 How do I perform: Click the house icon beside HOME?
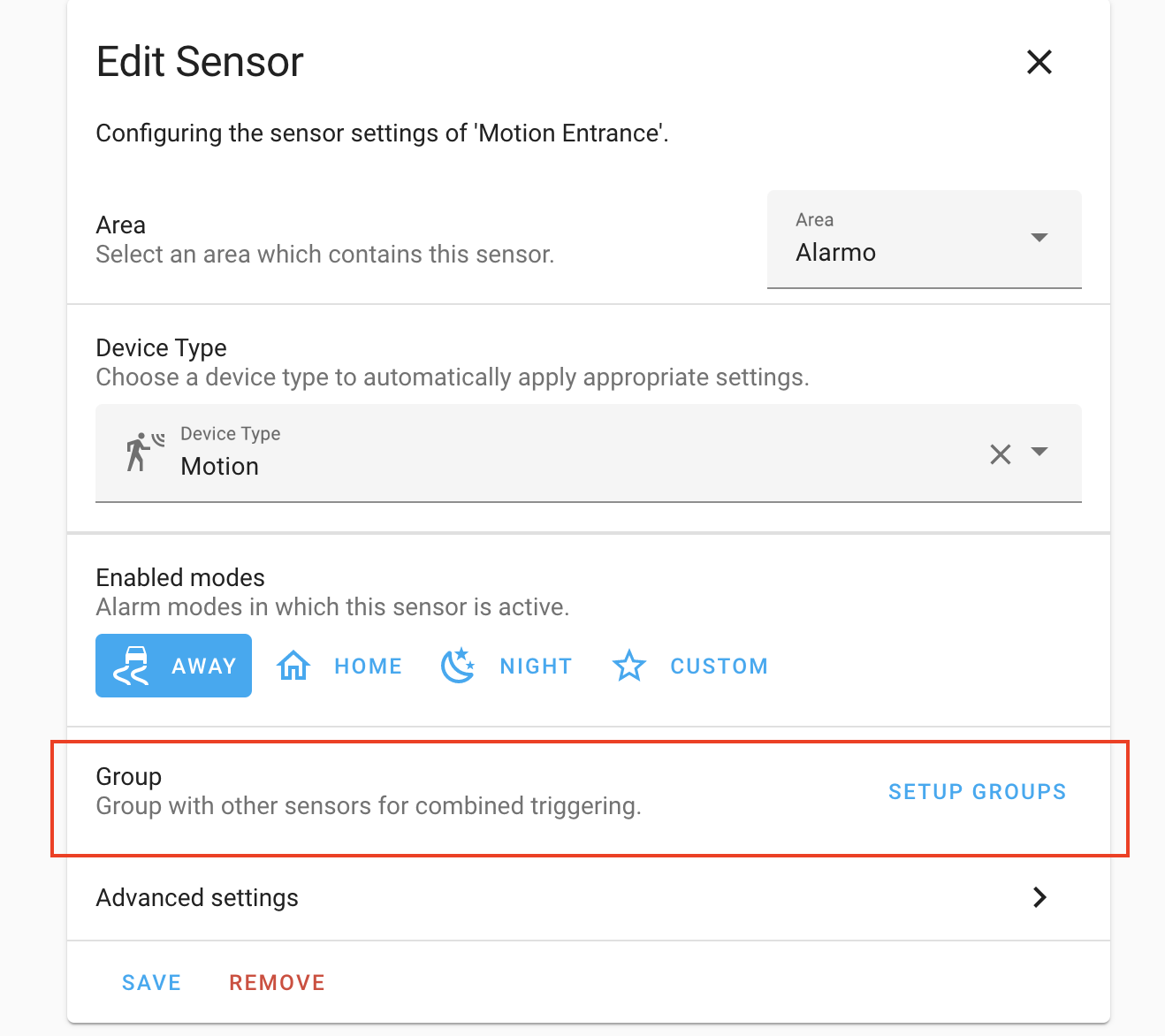(x=293, y=666)
